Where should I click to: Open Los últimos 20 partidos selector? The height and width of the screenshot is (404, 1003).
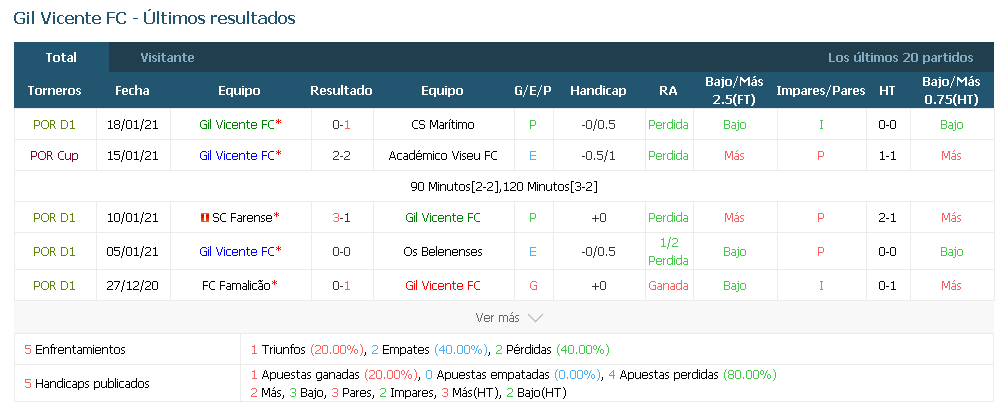(x=901, y=58)
